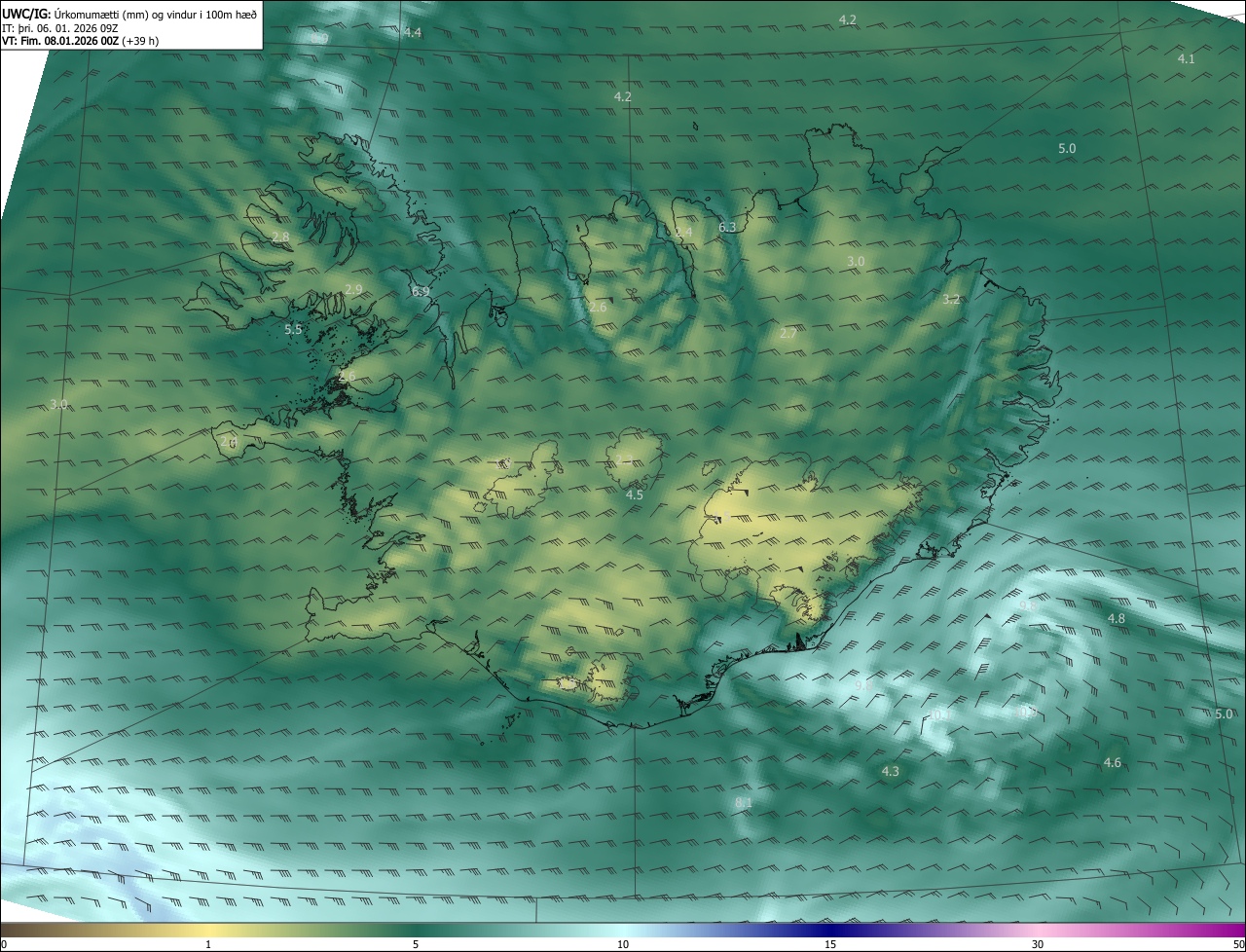Viewport: 1246px width, 952px height.
Task: Click the 4.4 value label
Action: [413, 33]
